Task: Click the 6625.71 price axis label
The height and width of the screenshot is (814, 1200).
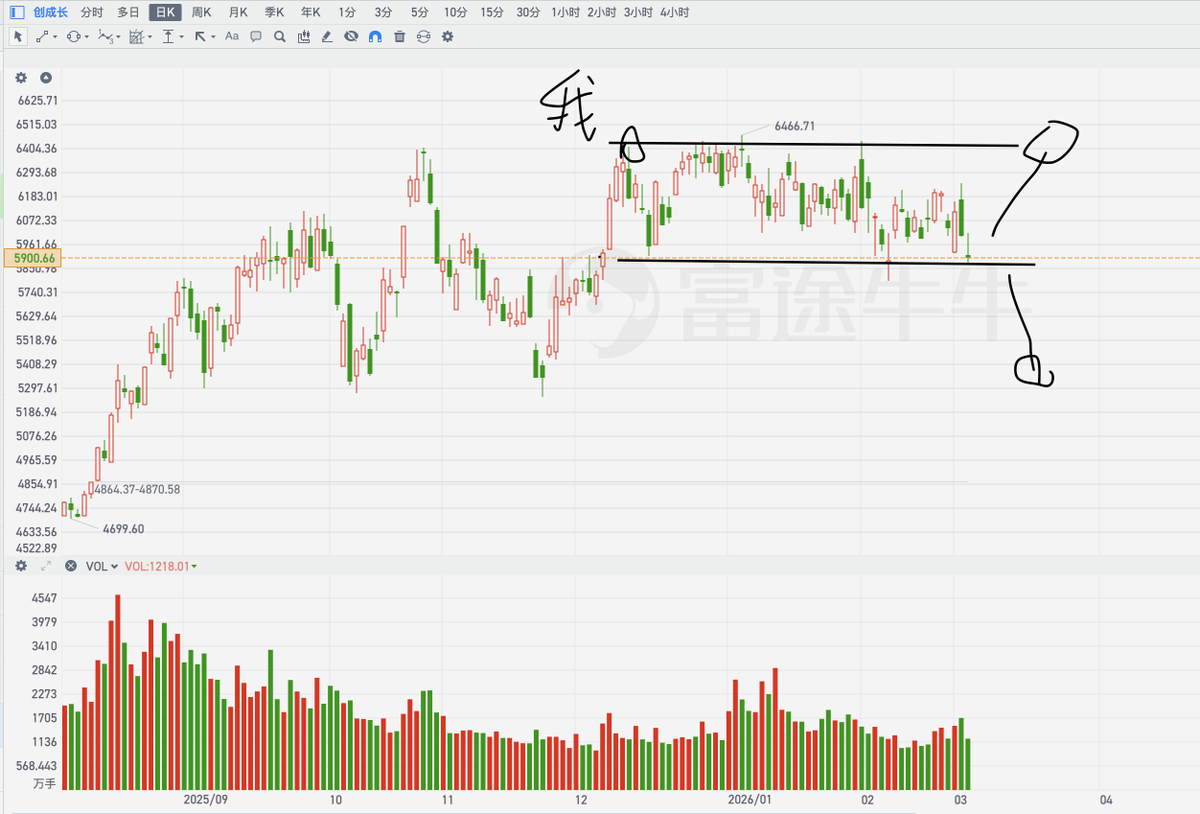Action: pyautogui.click(x=37, y=100)
